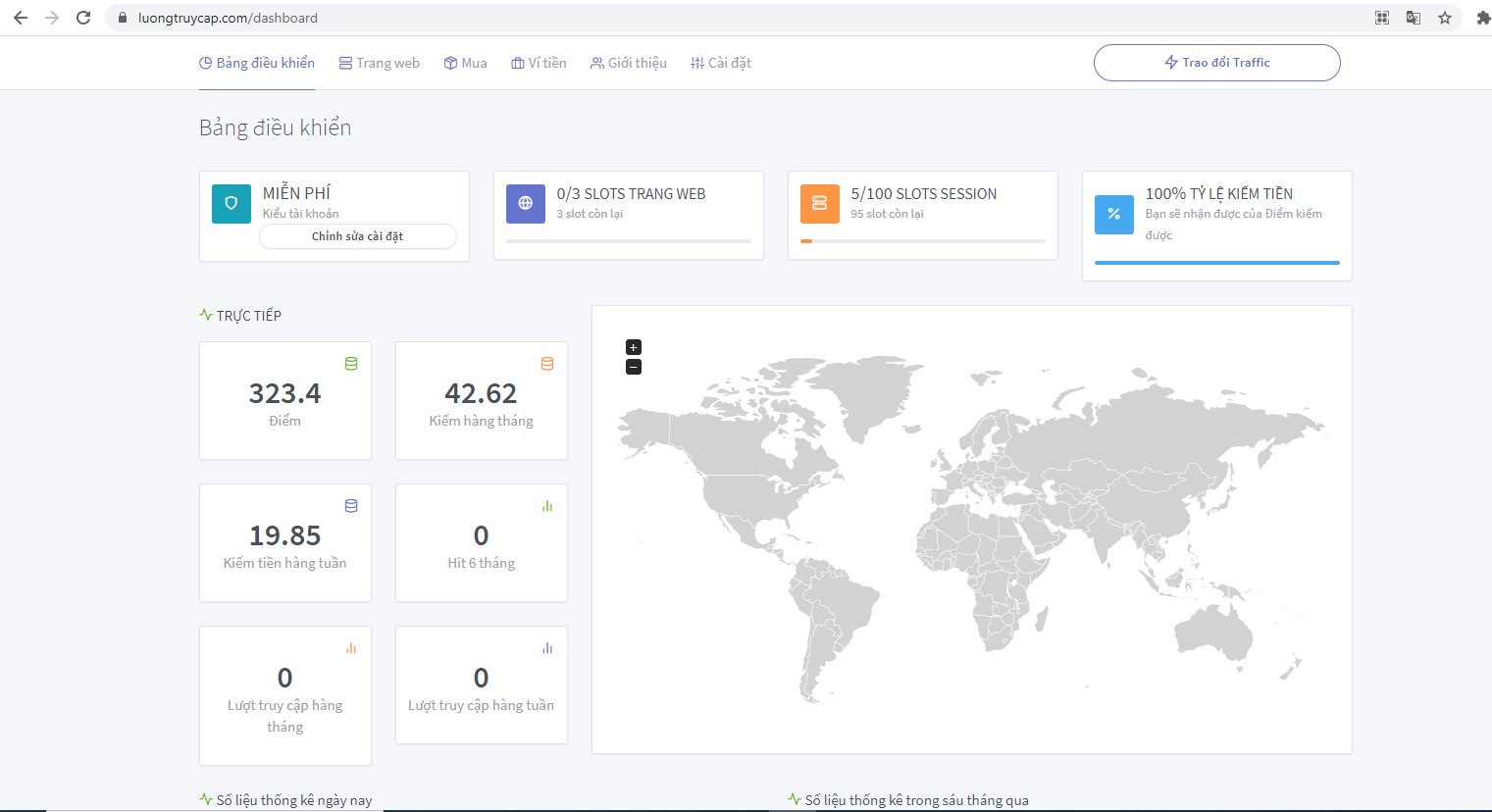Click the session slots orange progress bar

point(923,241)
